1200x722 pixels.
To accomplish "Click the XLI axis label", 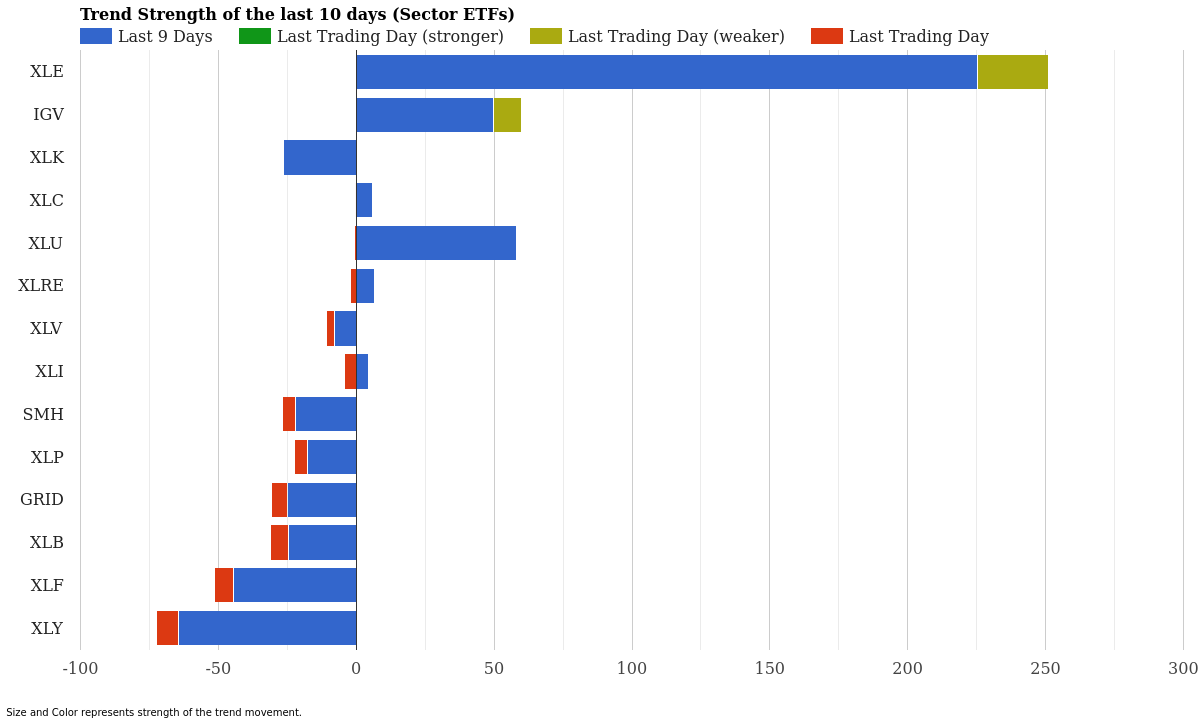I will (x=50, y=372).
